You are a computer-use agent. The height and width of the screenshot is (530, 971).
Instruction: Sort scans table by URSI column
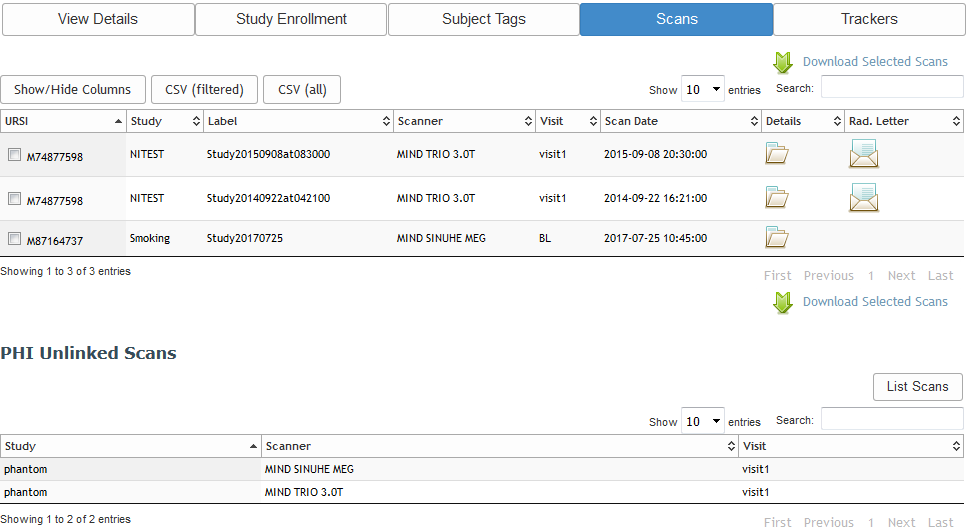coord(63,121)
